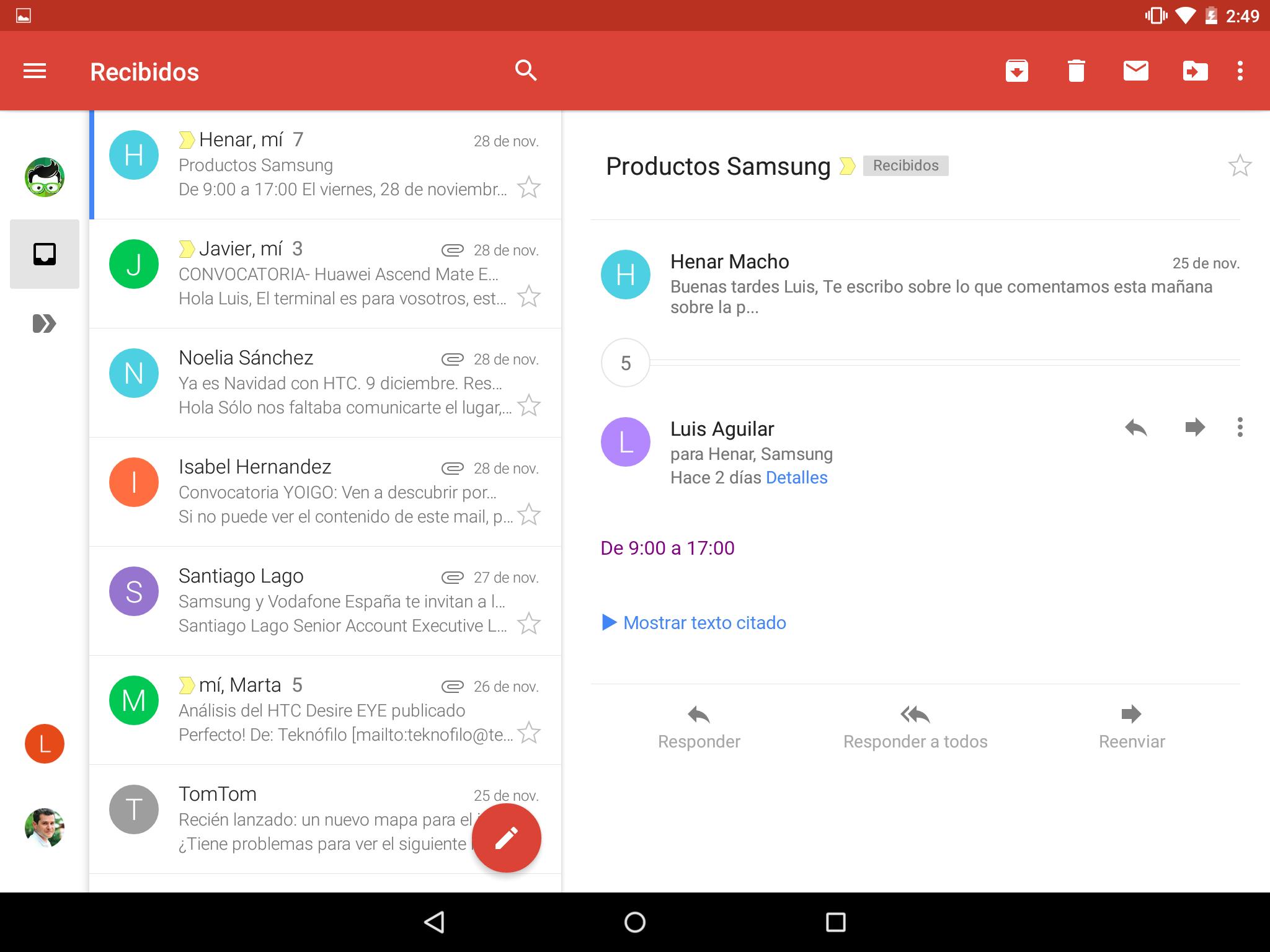Click the search magnifier icon

[525, 71]
